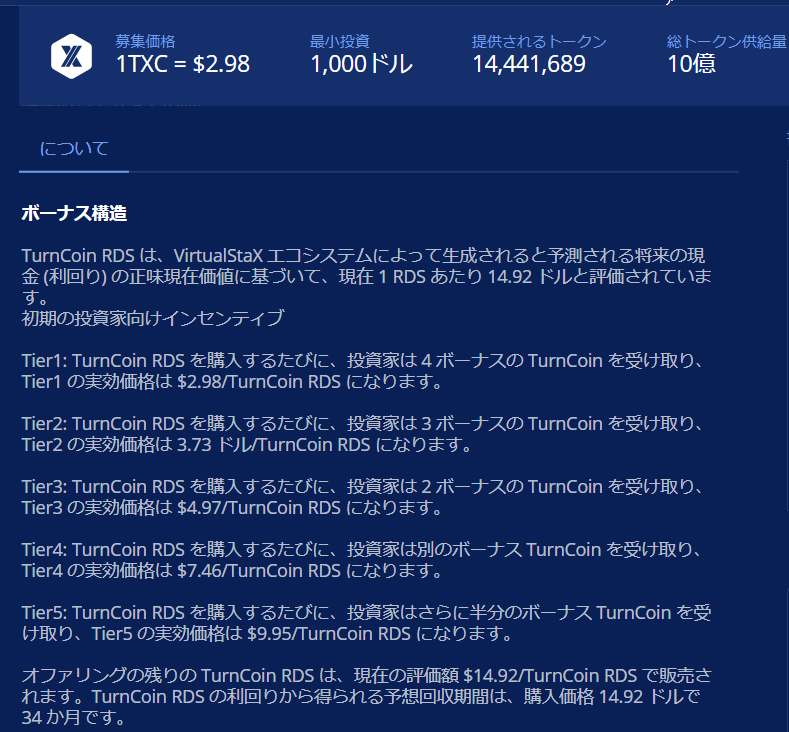
Task: Open the について tab
Action: coord(74,148)
